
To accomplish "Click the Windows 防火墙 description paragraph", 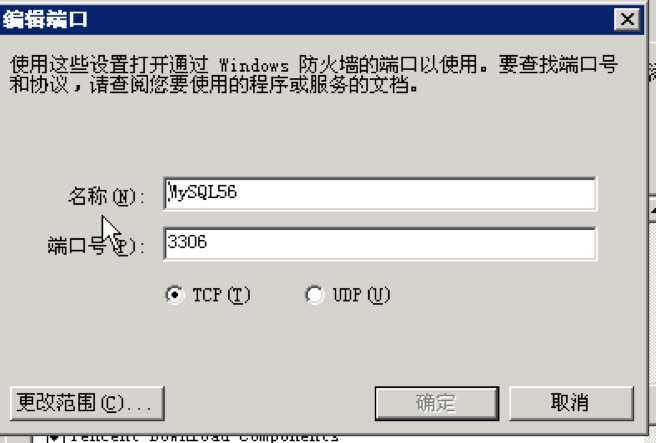I will (314, 74).
